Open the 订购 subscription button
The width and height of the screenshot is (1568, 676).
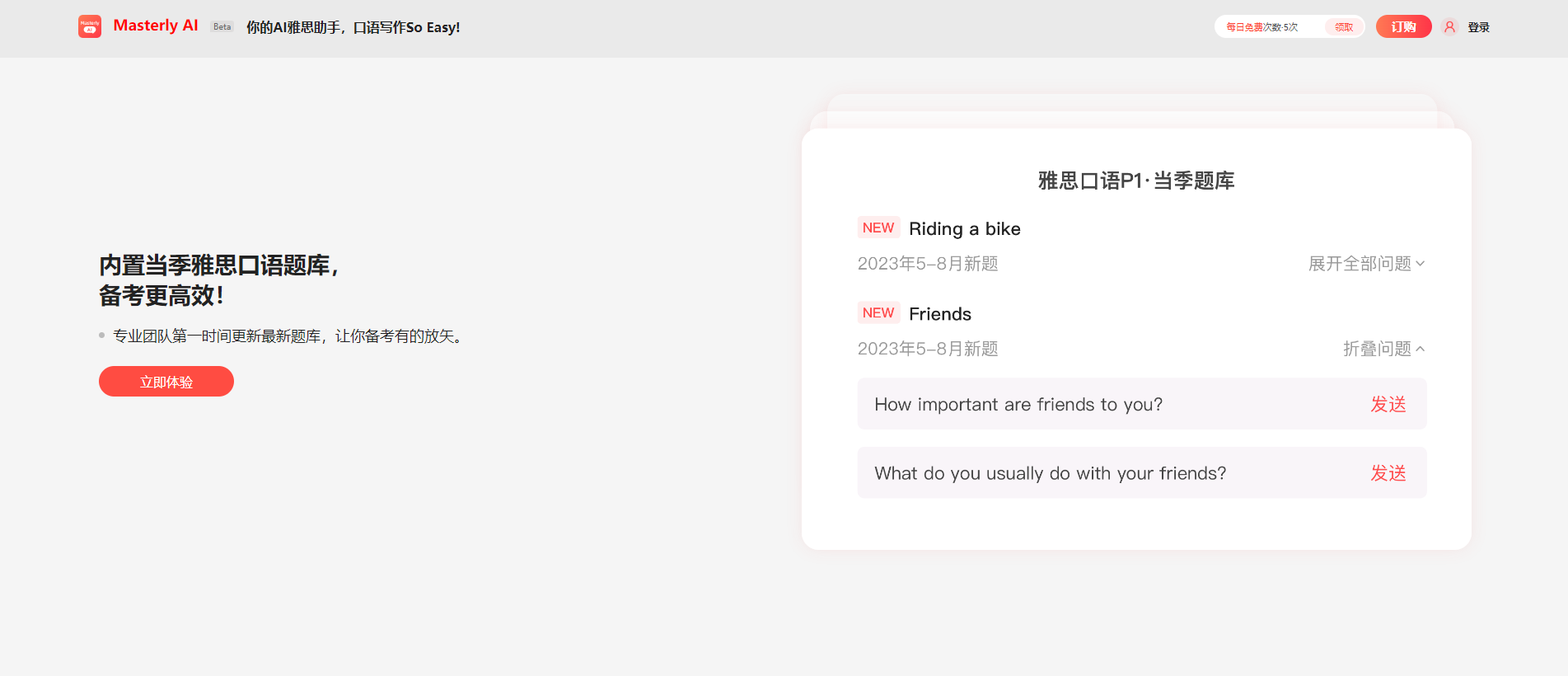[x=1403, y=27]
